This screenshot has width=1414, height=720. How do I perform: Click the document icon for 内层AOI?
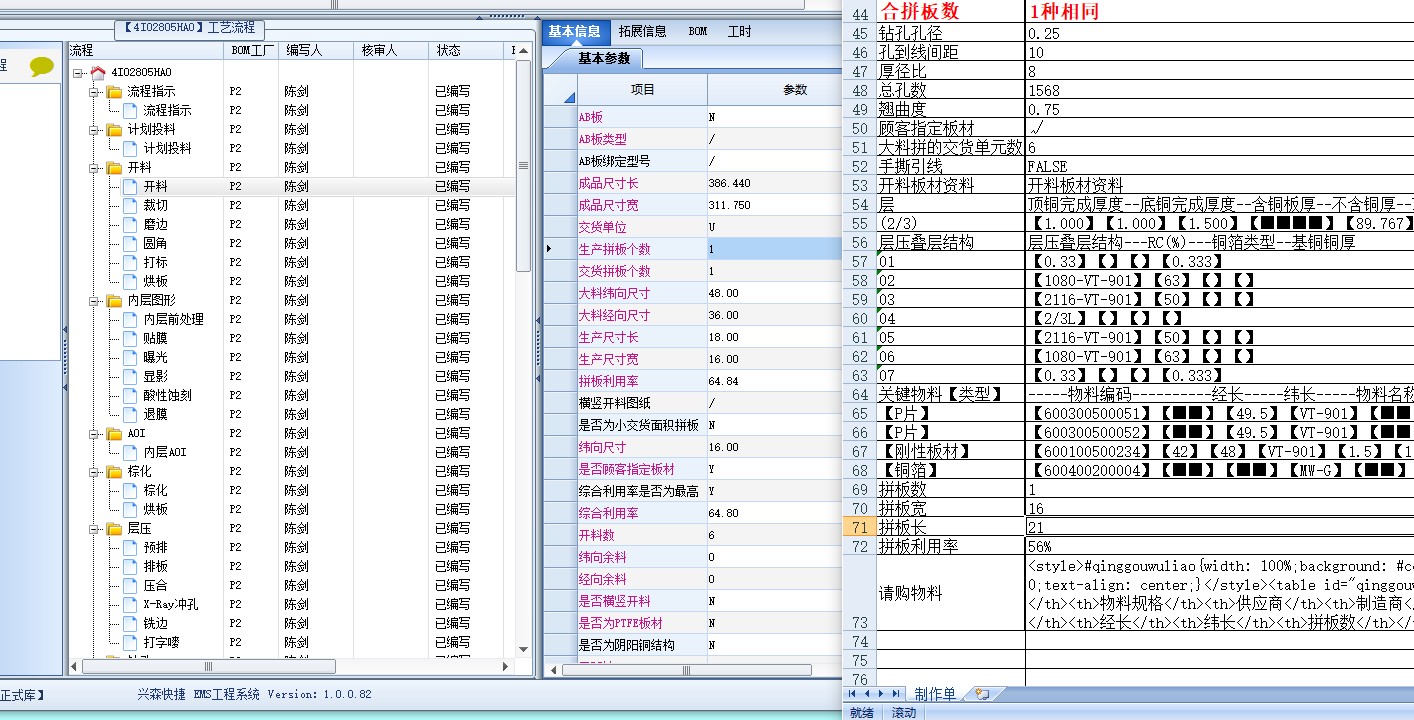pyautogui.click(x=130, y=452)
